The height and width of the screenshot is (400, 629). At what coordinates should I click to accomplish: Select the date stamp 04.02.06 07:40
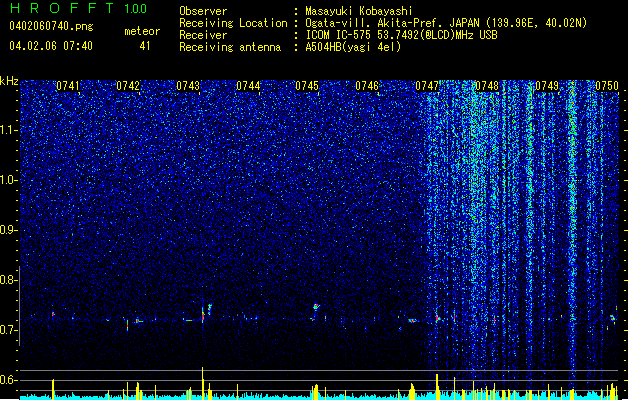point(51,46)
